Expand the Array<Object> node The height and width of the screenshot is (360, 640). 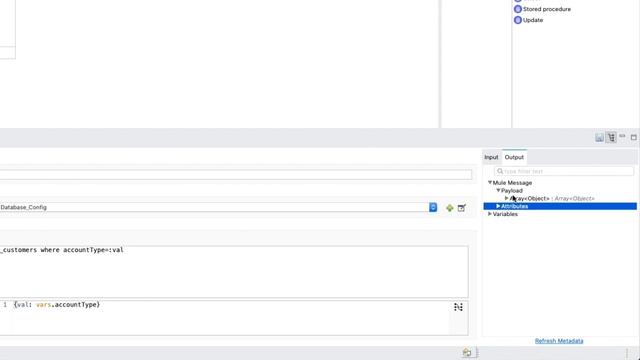[507, 198]
